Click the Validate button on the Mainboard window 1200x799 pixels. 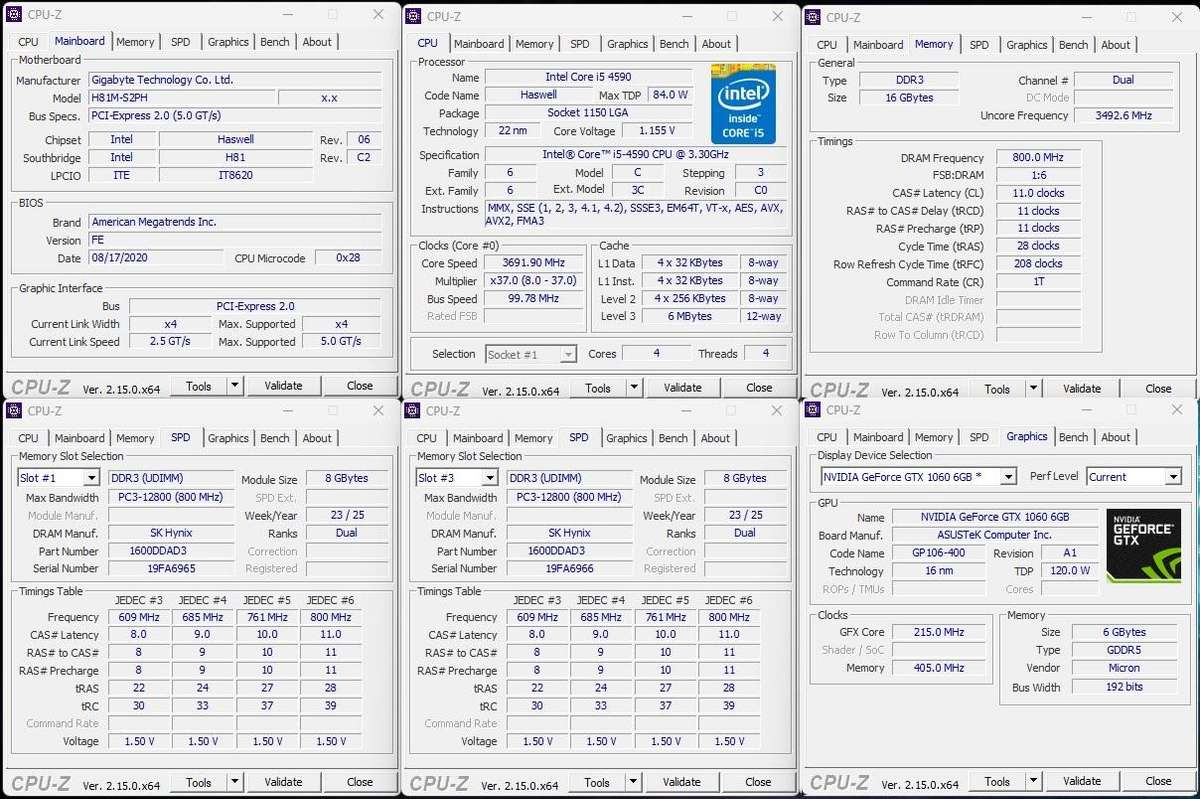[x=284, y=385]
